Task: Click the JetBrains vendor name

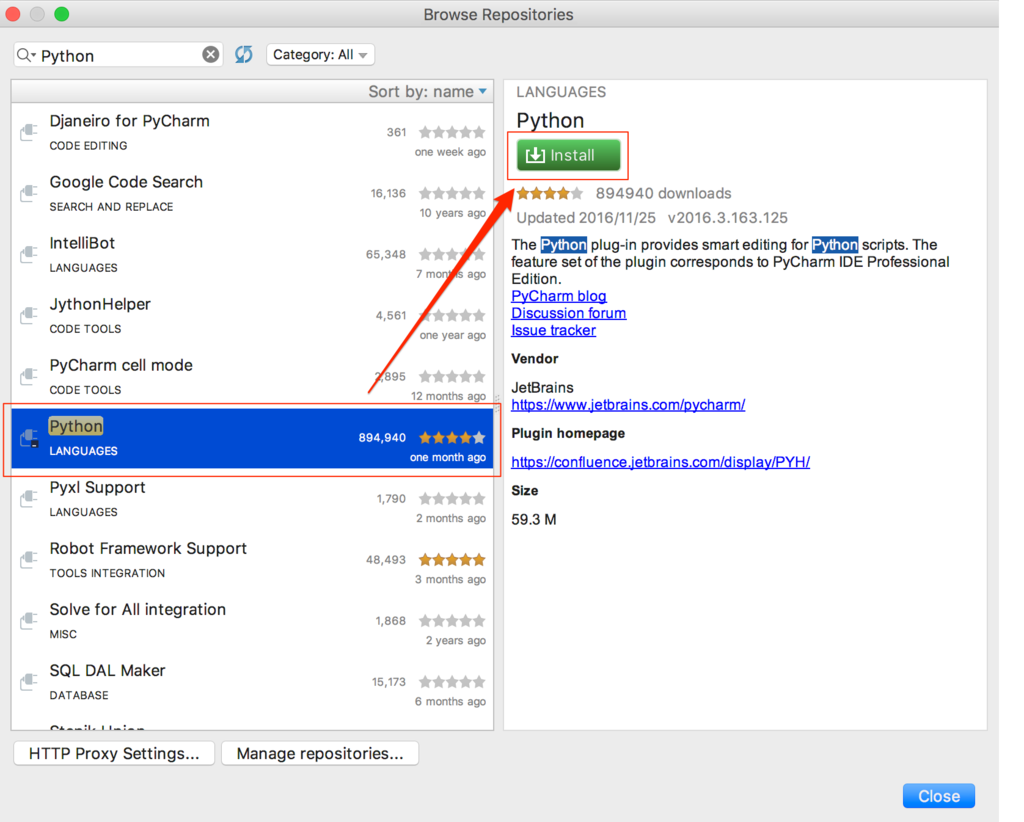Action: coord(542,388)
